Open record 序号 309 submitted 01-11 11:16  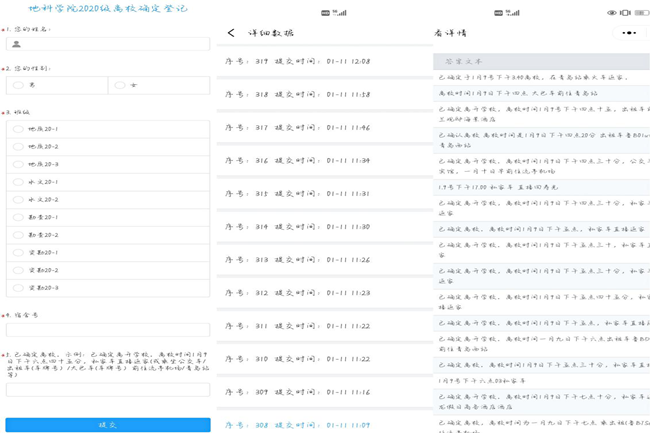325,392
